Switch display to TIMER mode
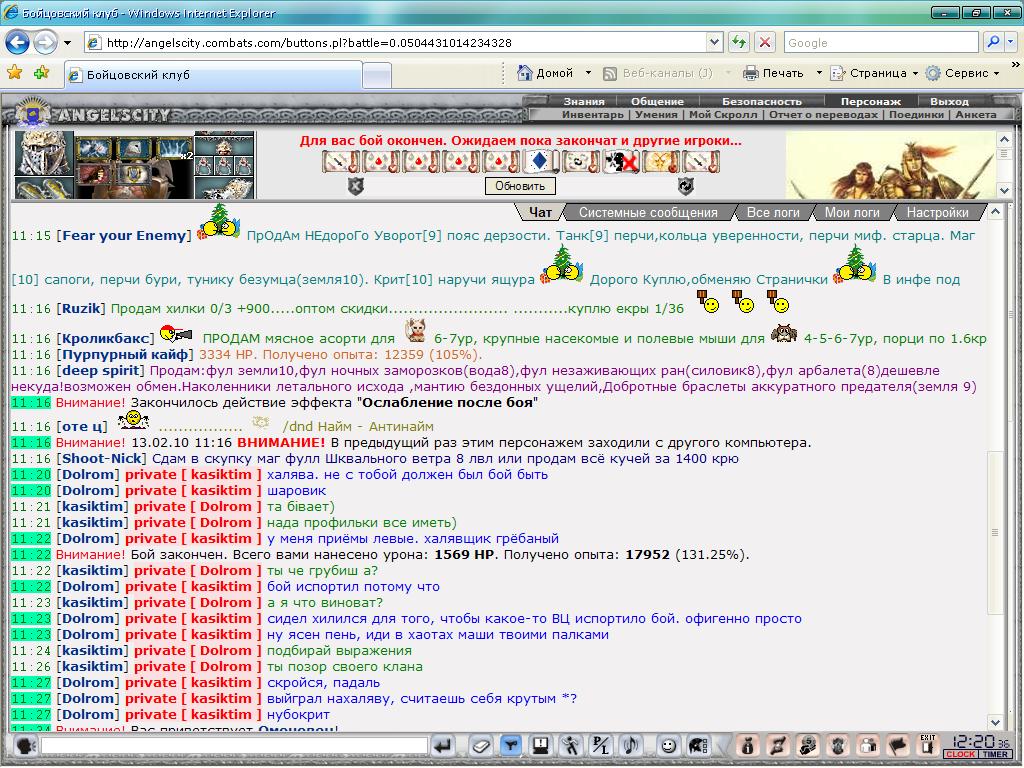1024x768 pixels. (995, 754)
